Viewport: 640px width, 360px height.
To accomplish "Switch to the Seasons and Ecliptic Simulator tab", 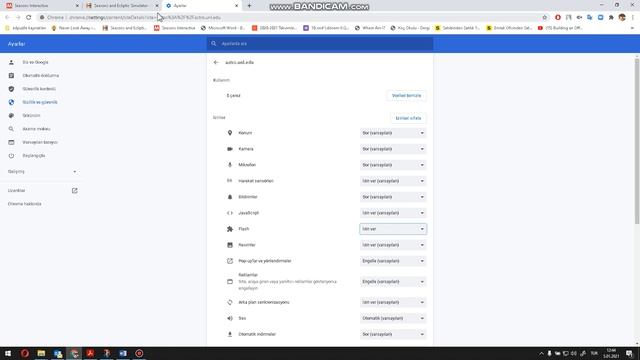I will (x=121, y=6).
